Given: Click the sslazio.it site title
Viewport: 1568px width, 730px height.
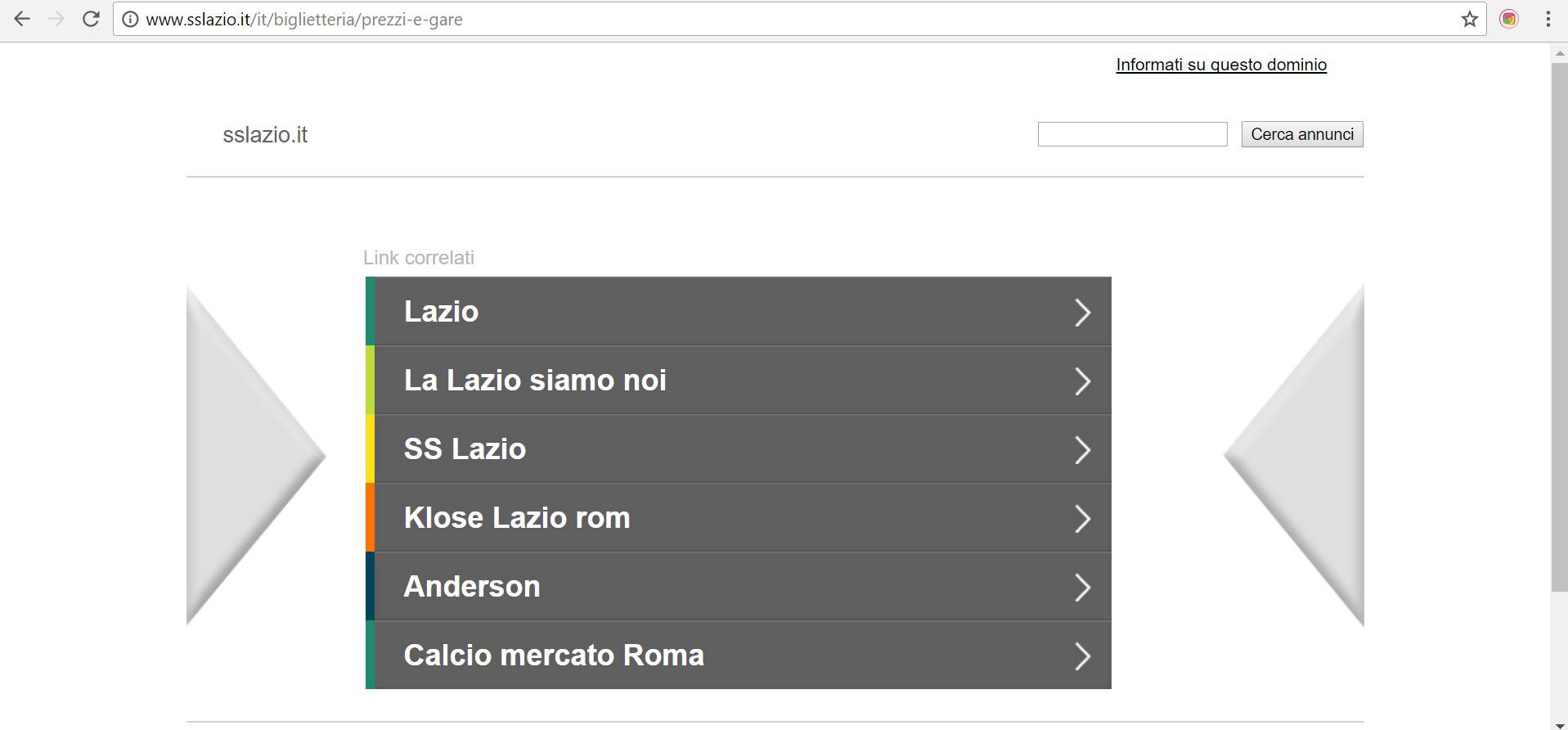Looking at the screenshot, I should [265, 135].
